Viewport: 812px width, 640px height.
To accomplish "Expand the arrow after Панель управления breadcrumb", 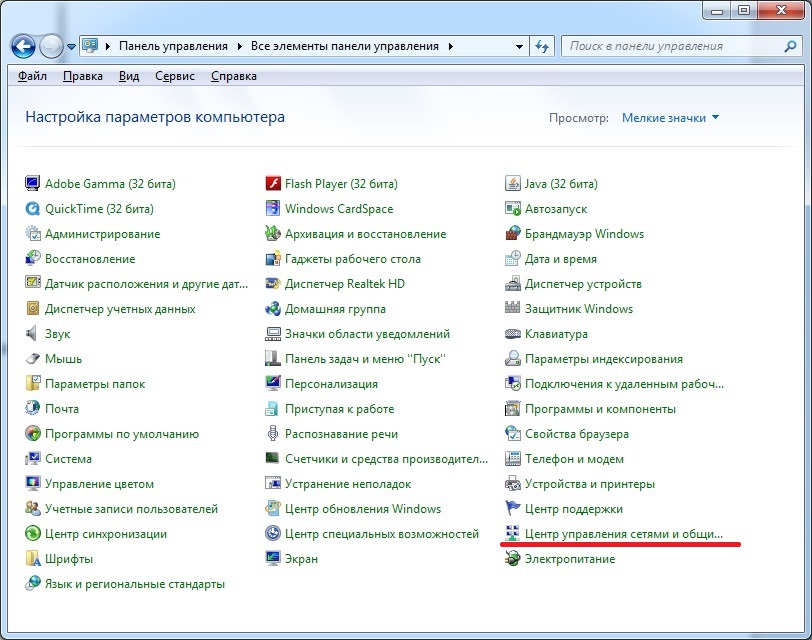I will click(x=239, y=46).
